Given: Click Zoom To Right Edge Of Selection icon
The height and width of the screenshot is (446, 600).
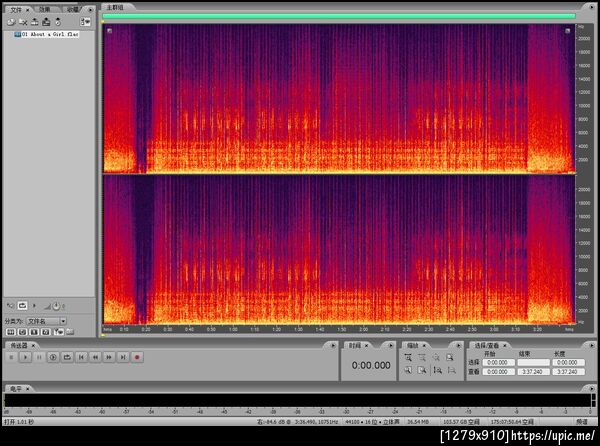Looking at the screenshot, I should pos(422,370).
